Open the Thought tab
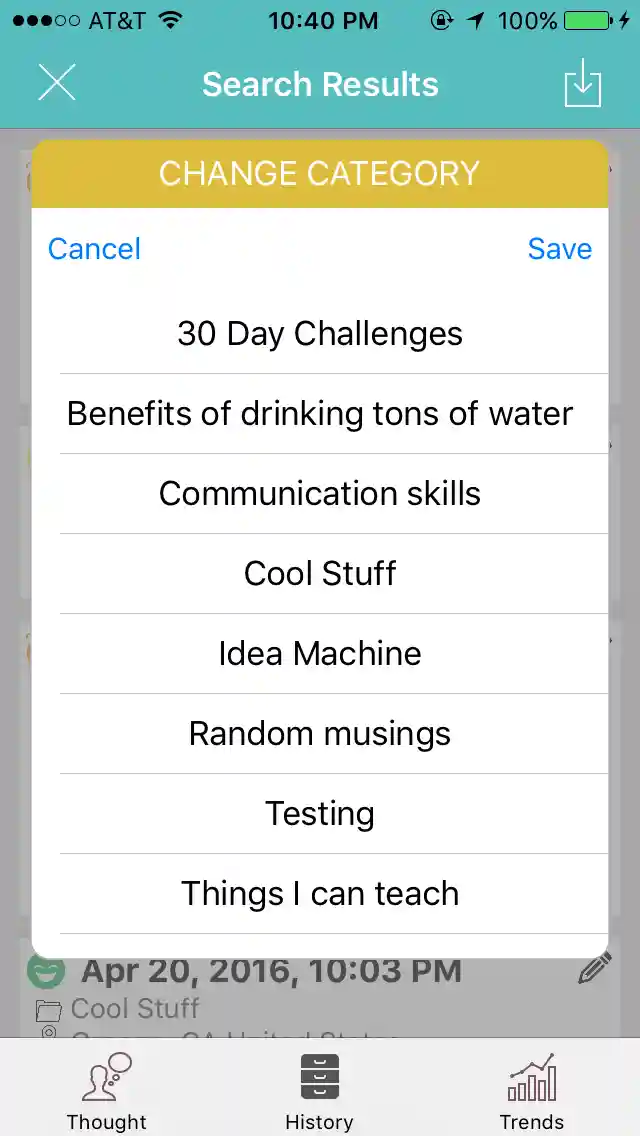640x1136 pixels. (x=107, y=1090)
